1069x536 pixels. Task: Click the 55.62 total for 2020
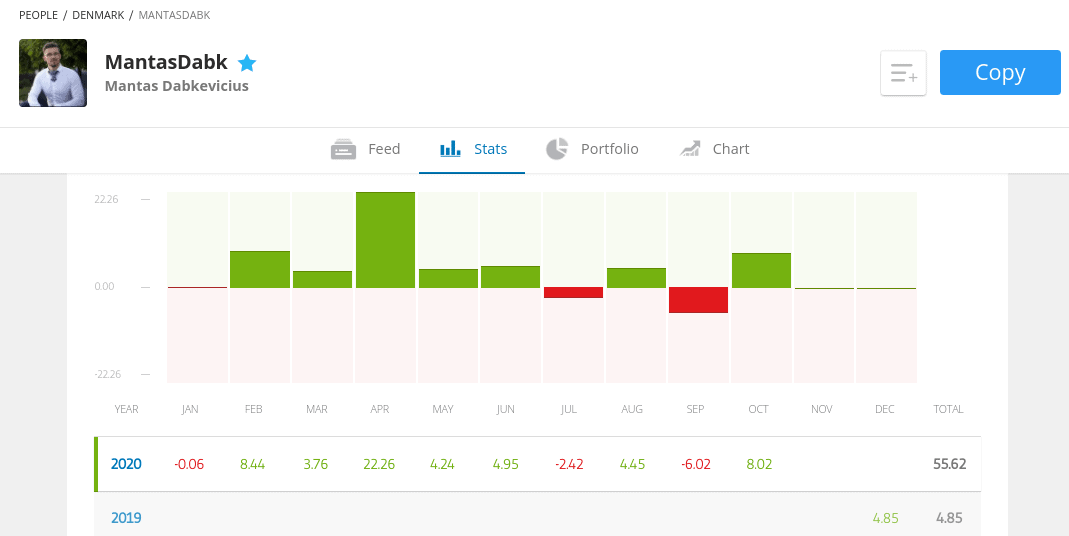coord(950,464)
